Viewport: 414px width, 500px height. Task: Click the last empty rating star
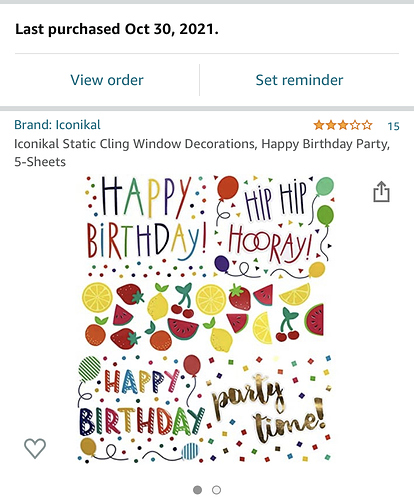(x=367, y=125)
